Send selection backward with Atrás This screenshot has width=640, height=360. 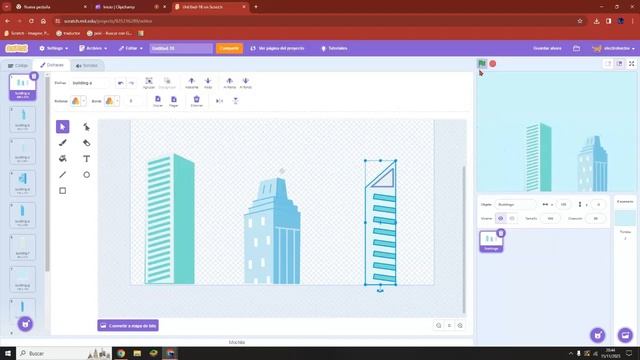point(208,83)
